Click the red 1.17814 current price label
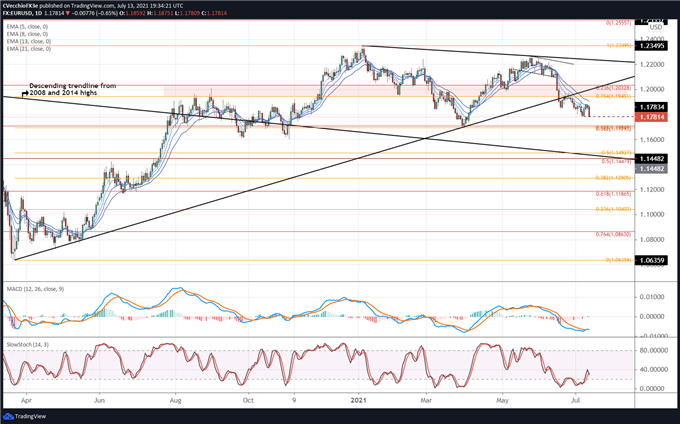 coord(651,117)
